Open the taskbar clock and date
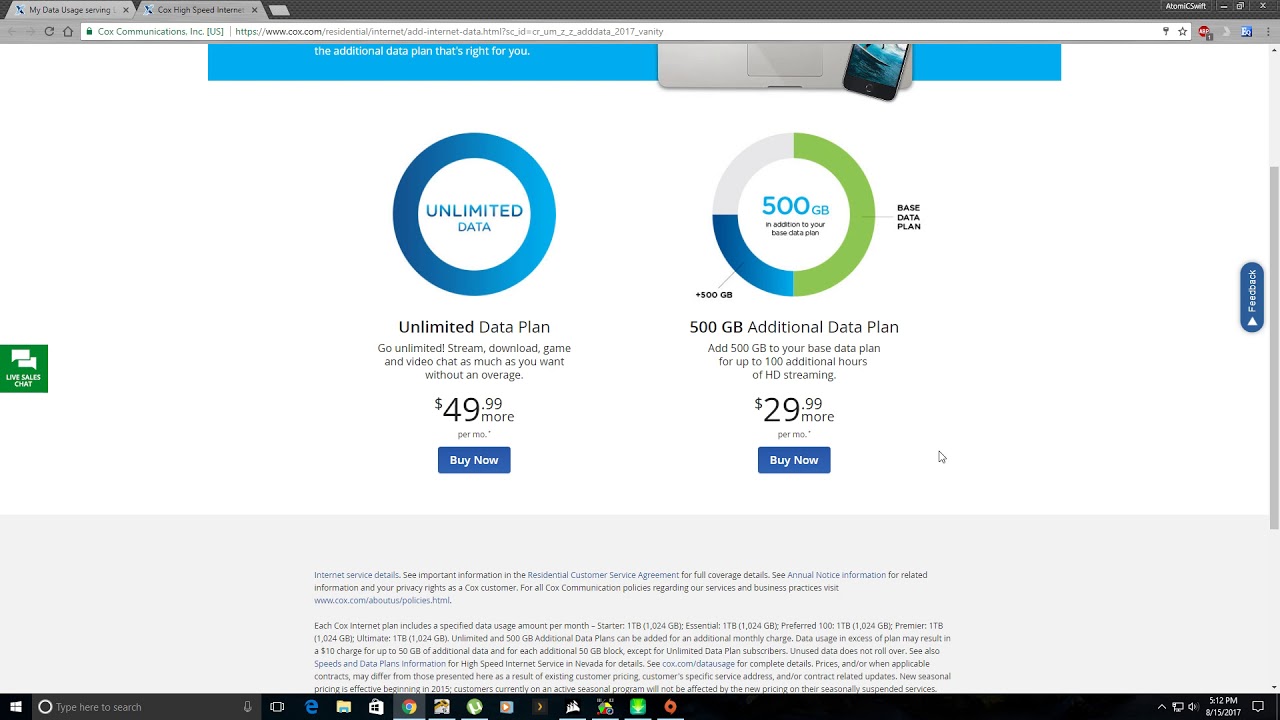 click(1222, 707)
